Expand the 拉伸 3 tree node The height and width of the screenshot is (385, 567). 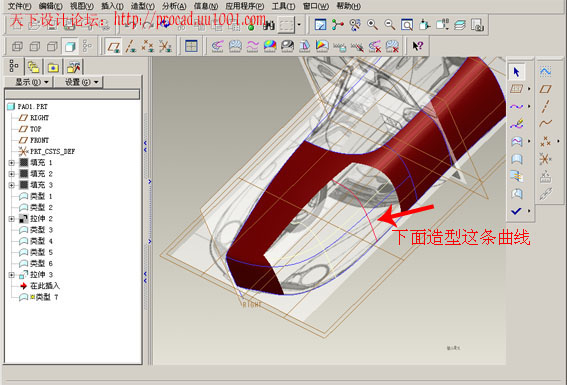12,275
